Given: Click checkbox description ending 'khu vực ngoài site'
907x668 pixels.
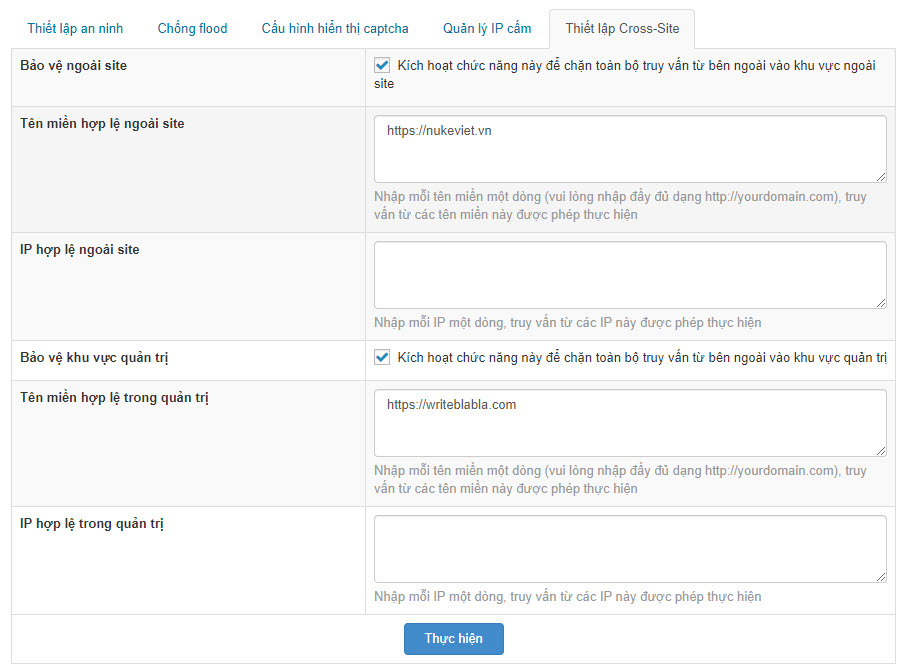Looking at the screenshot, I should click(625, 75).
